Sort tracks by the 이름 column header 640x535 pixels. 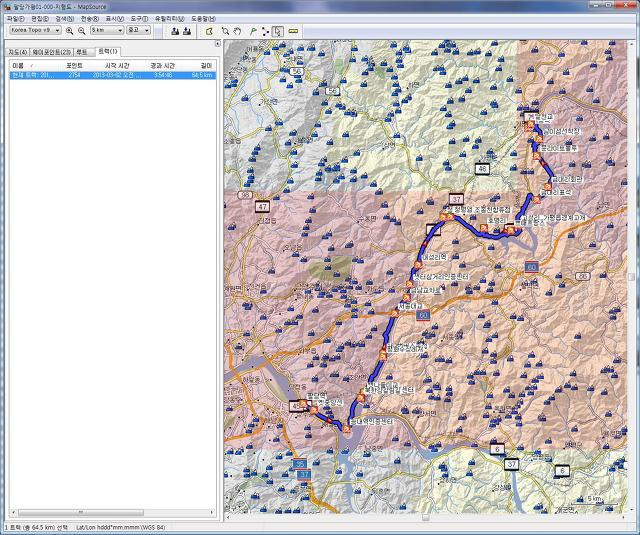click(33, 66)
